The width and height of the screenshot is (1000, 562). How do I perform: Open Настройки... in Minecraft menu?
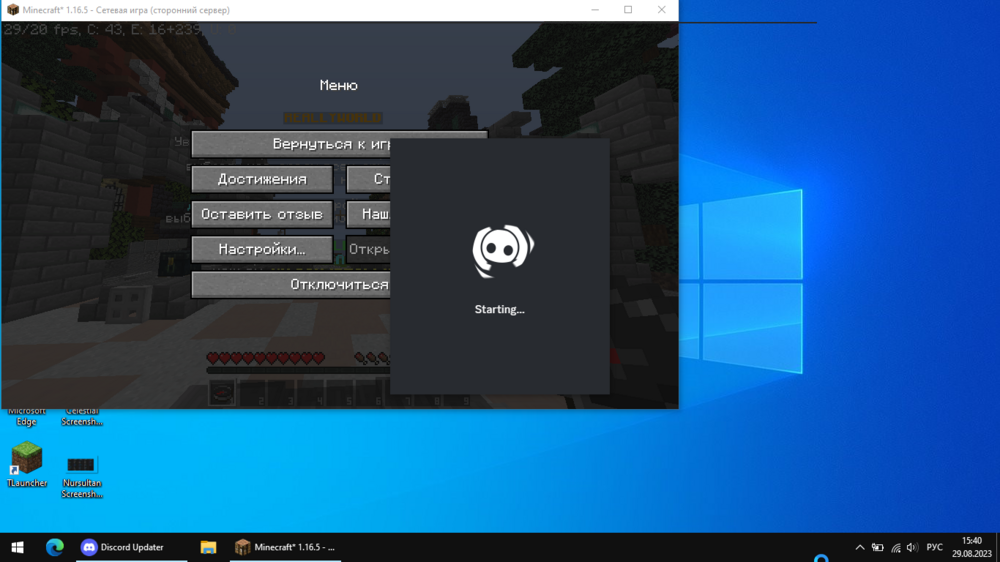[x=262, y=249]
